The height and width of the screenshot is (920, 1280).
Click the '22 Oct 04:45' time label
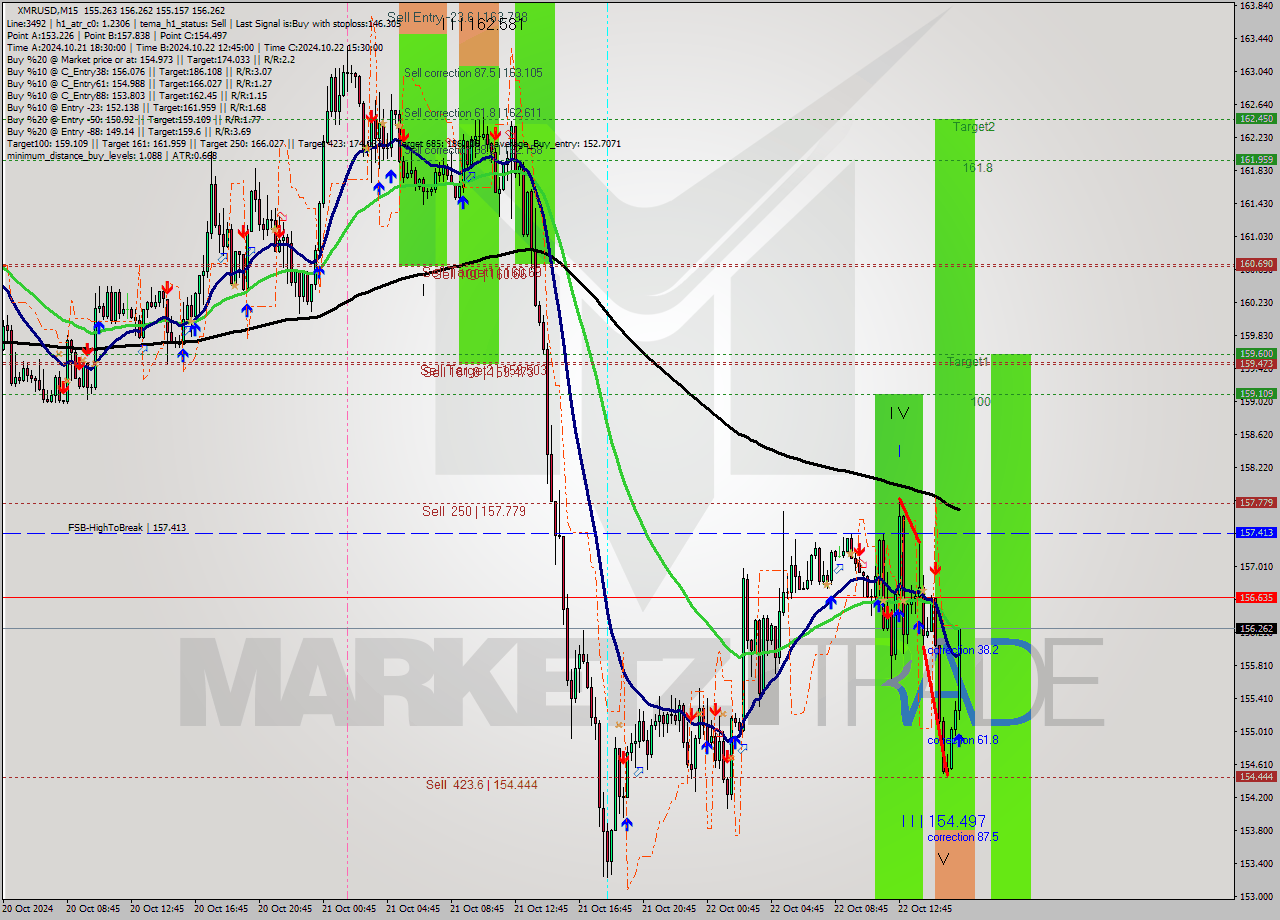tap(797, 909)
